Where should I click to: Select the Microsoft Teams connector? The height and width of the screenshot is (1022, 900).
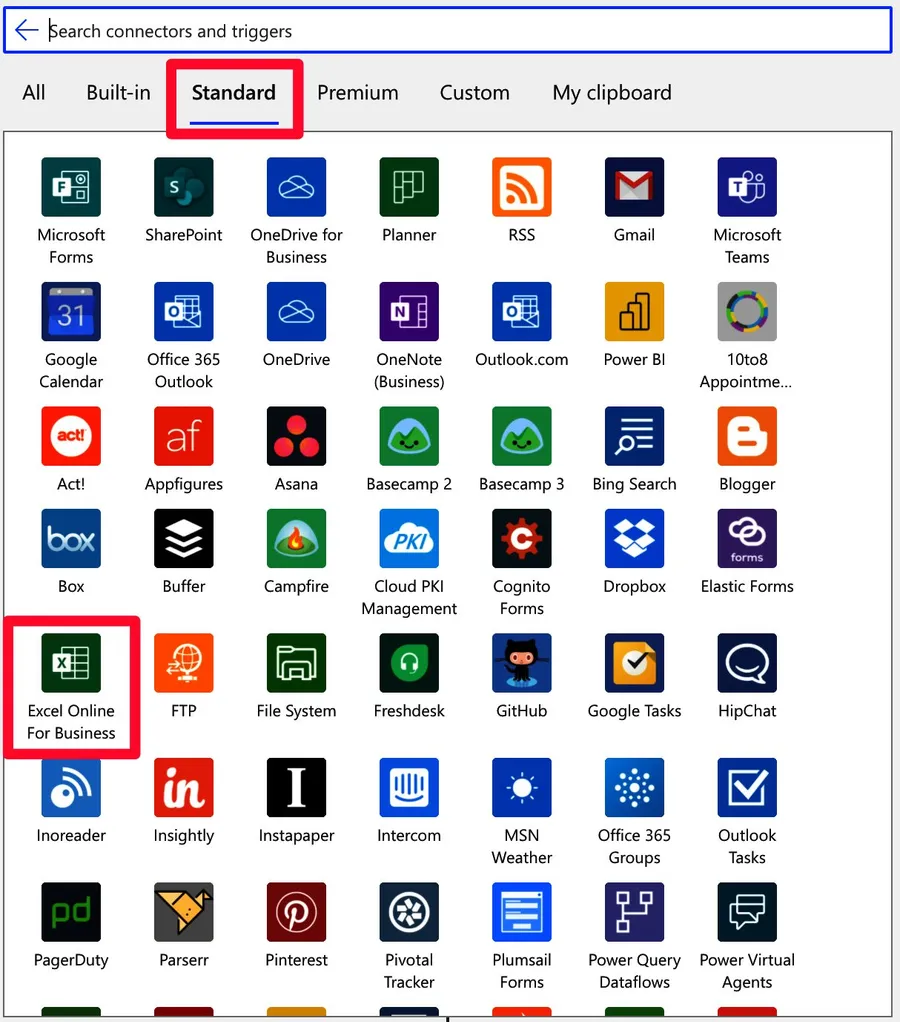[746, 186]
